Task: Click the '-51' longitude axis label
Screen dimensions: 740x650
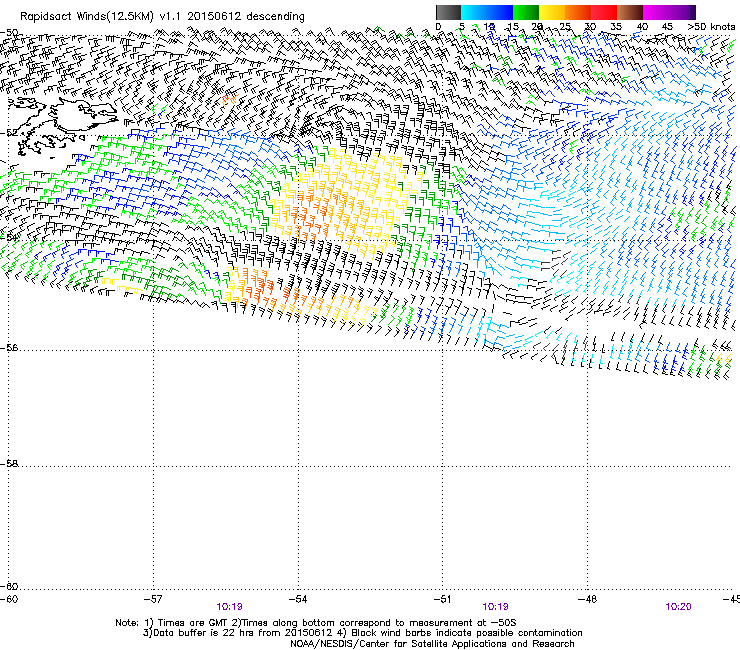Action: click(x=442, y=599)
